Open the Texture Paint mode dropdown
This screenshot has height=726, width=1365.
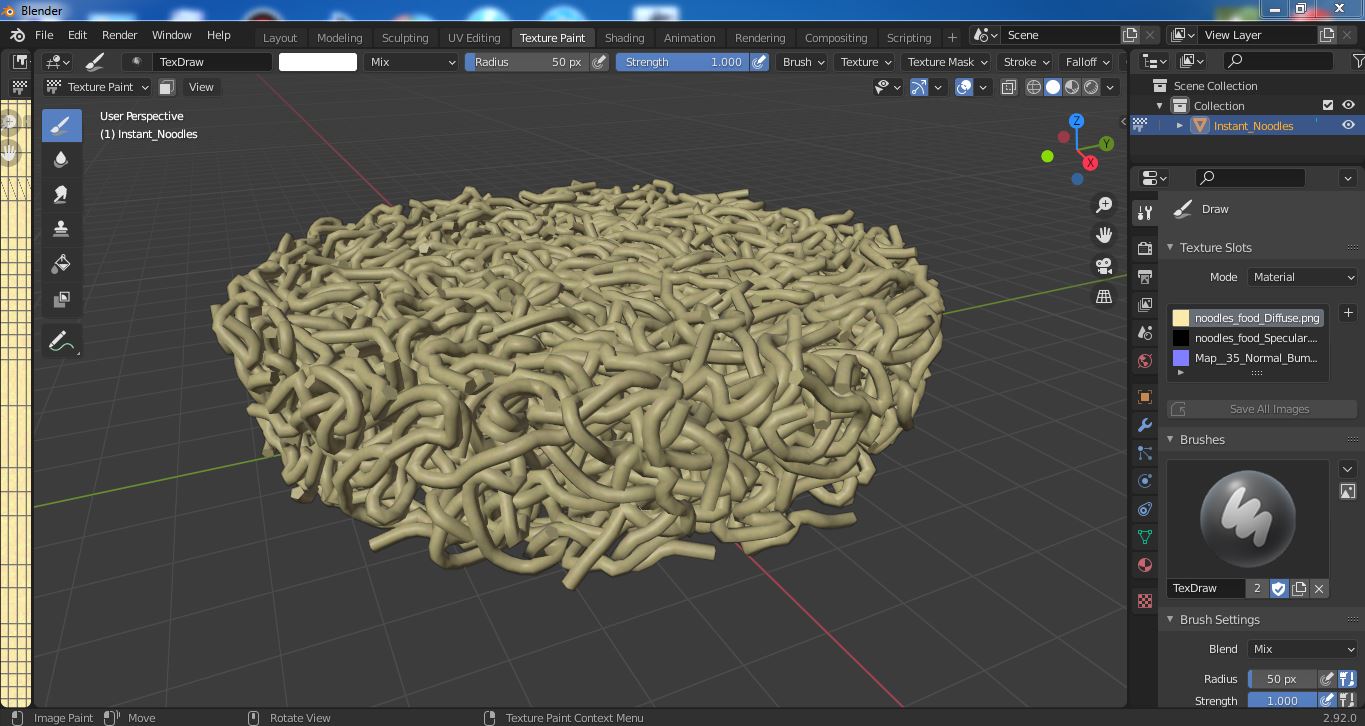(x=98, y=87)
